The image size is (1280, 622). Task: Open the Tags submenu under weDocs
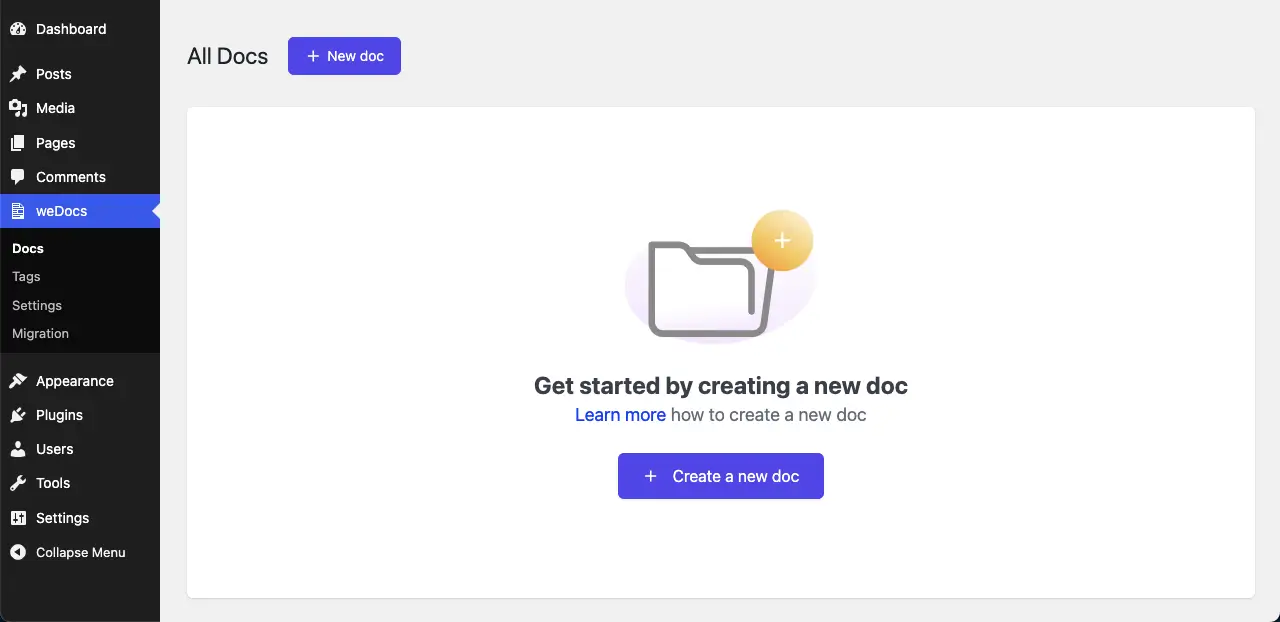pyautogui.click(x=26, y=276)
